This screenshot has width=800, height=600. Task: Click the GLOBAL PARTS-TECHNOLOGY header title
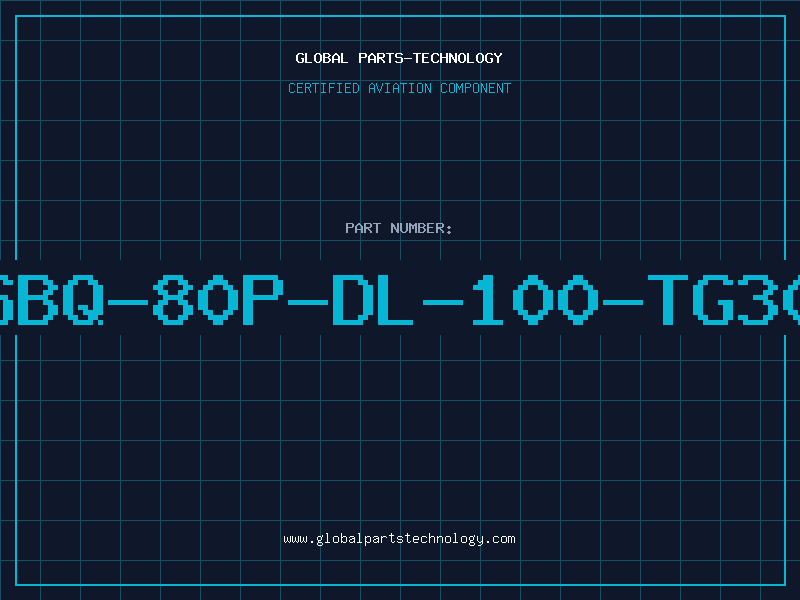pos(399,58)
